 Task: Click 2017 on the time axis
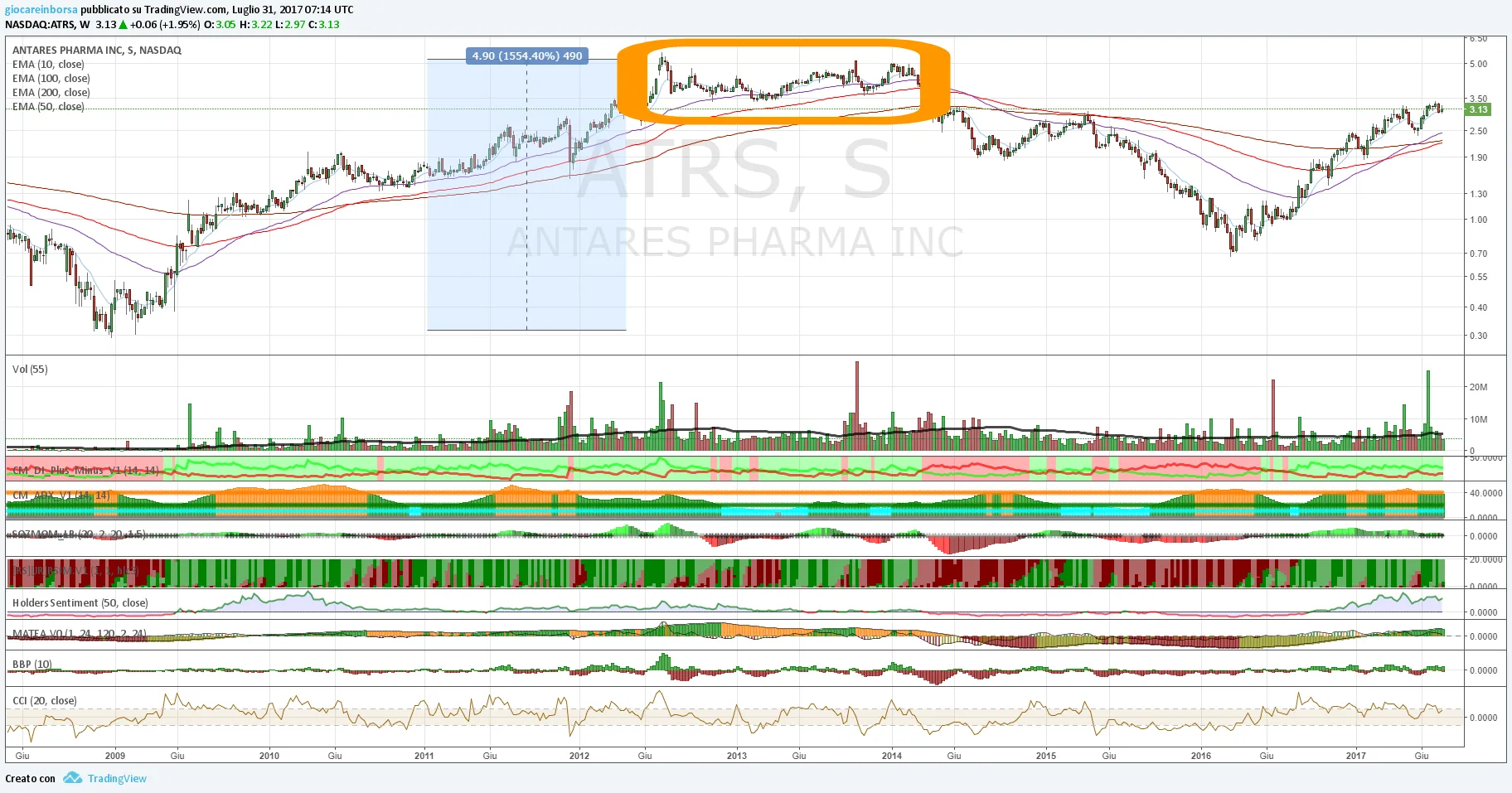(1356, 756)
